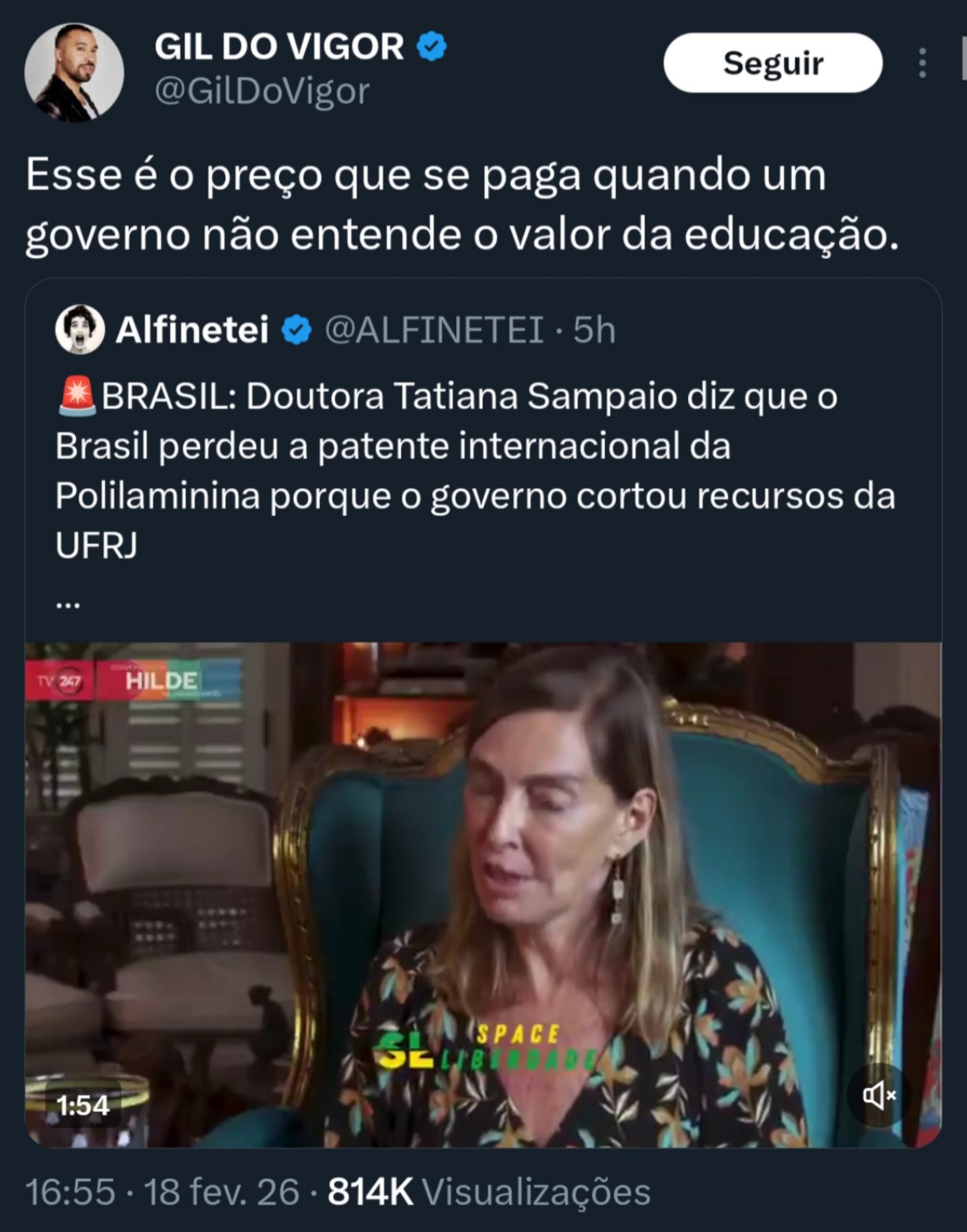The height and width of the screenshot is (1232, 967).
Task: Click the GIL DO VIGOR display name
Action: (x=279, y=47)
